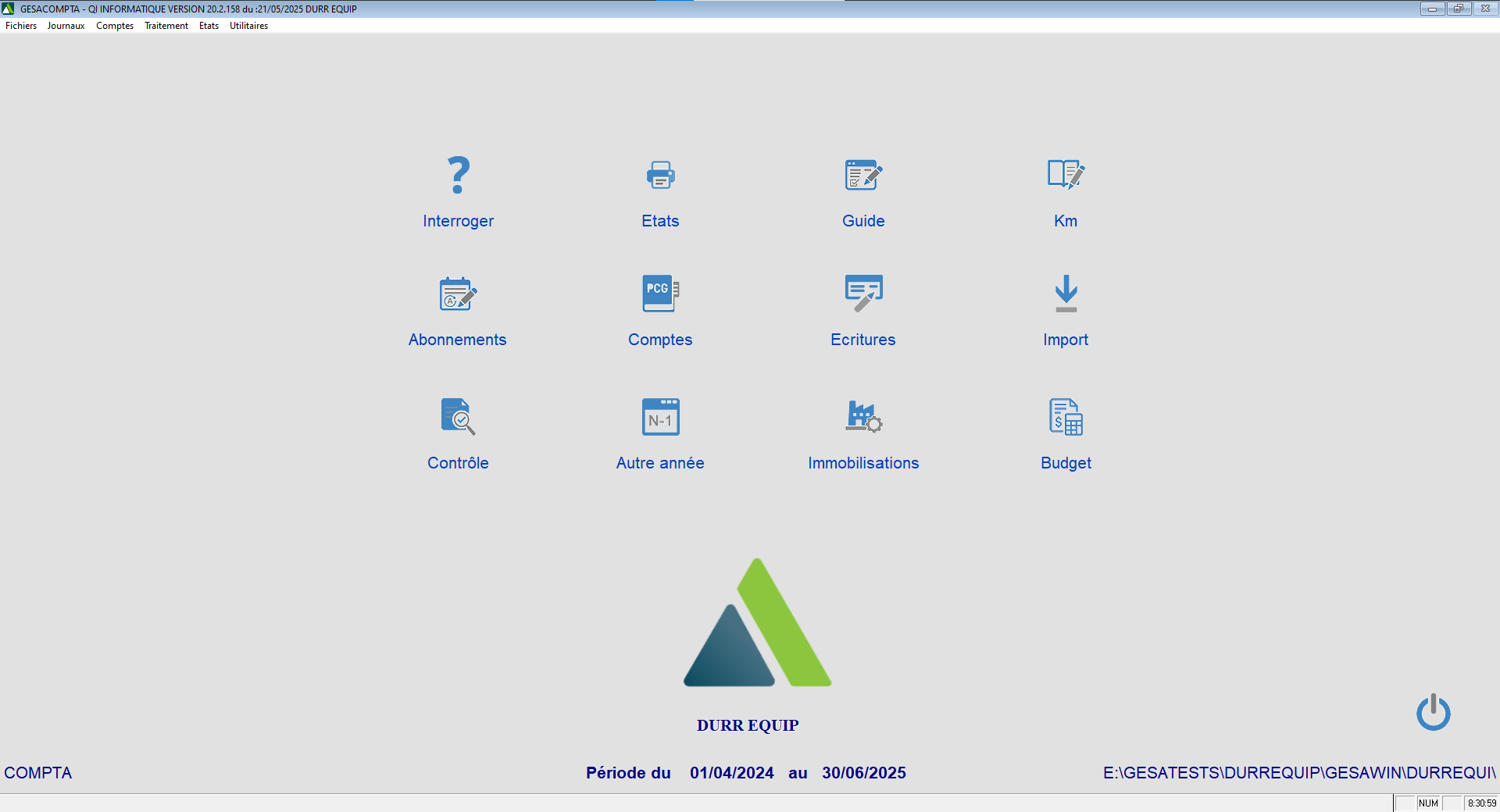Open the Abonnements calendar icon
1500x812 pixels.
(x=458, y=294)
